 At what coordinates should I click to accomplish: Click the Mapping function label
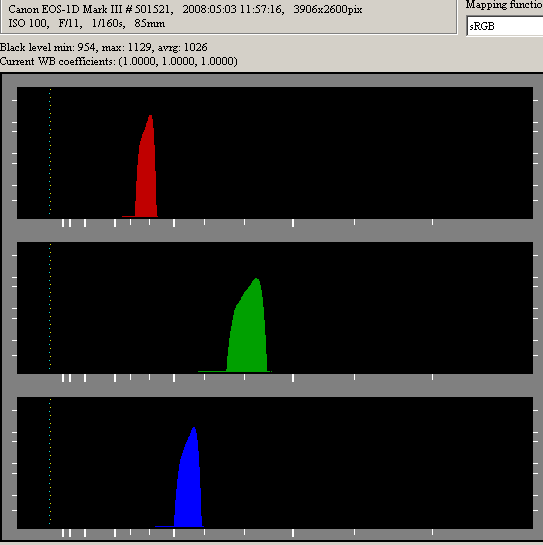point(504,5)
